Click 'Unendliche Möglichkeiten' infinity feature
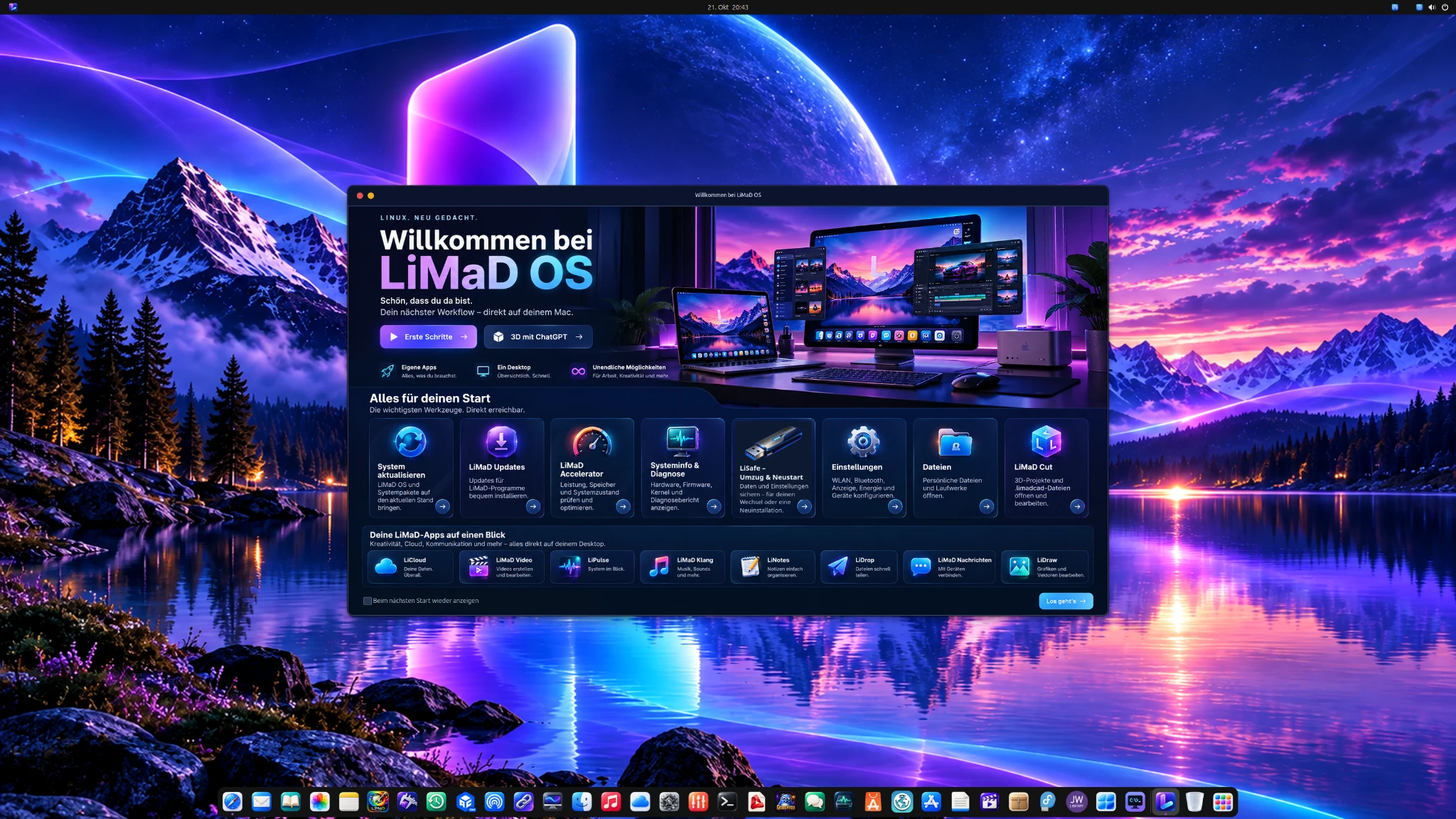1456x819 pixels. (x=620, y=371)
